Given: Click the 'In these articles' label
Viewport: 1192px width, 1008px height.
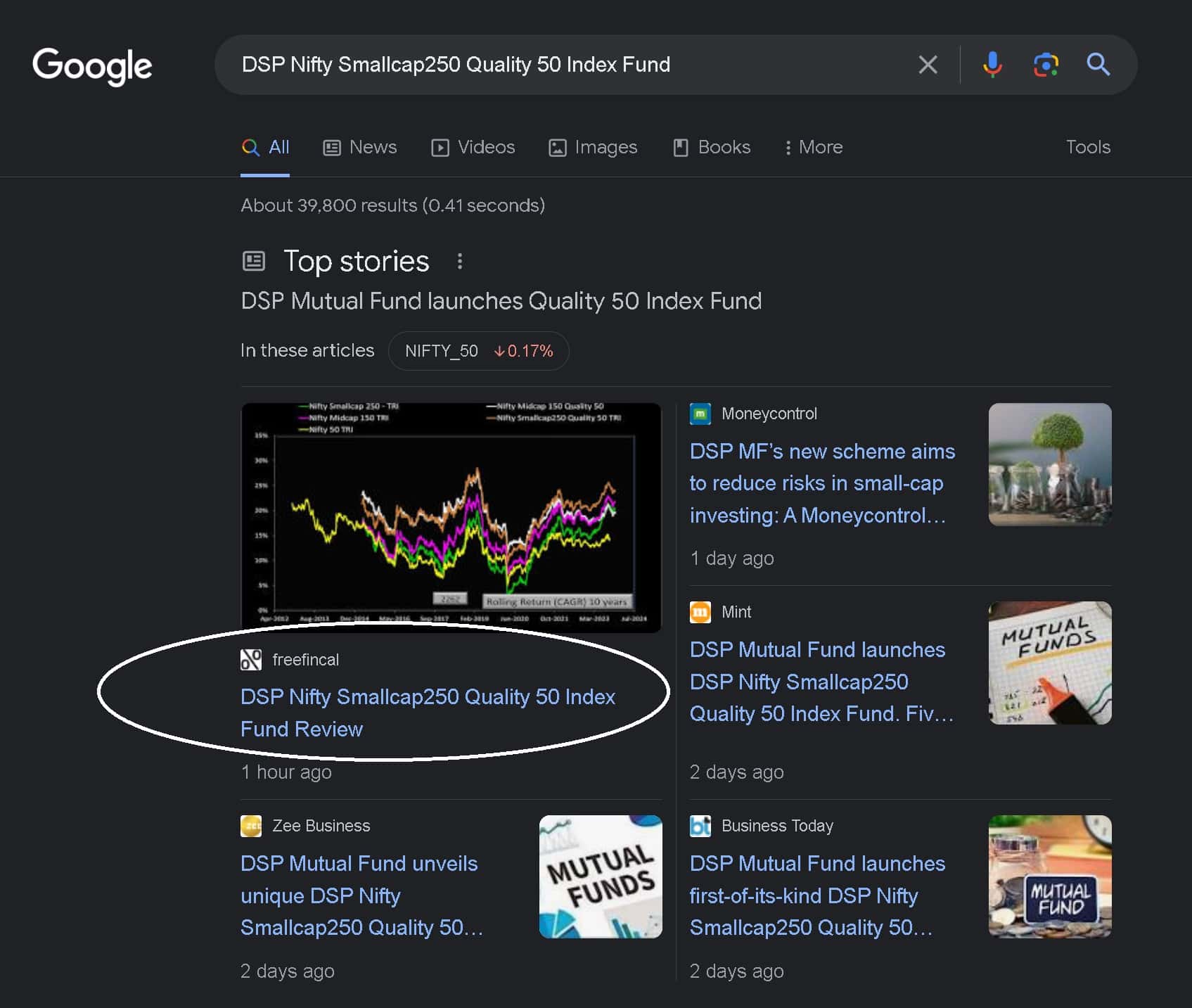Looking at the screenshot, I should tap(307, 350).
